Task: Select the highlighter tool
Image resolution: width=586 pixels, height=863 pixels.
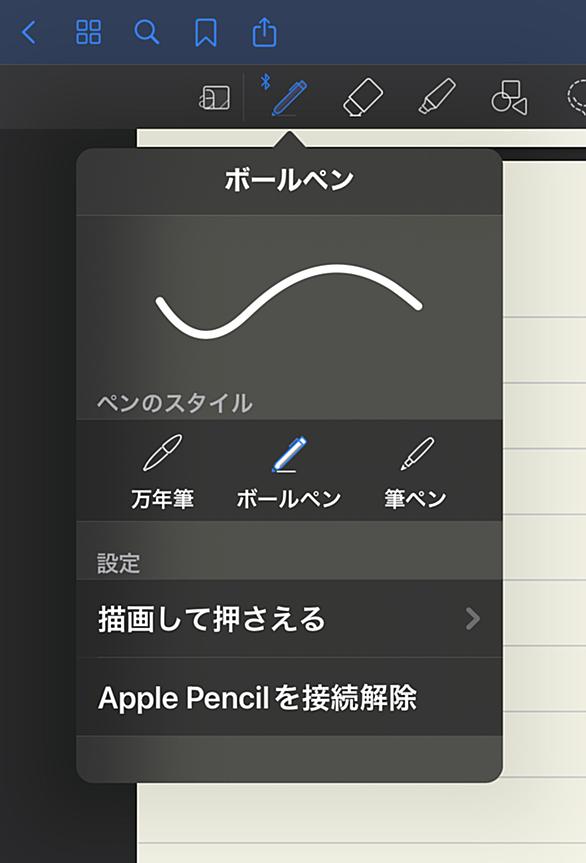Action: (x=437, y=96)
